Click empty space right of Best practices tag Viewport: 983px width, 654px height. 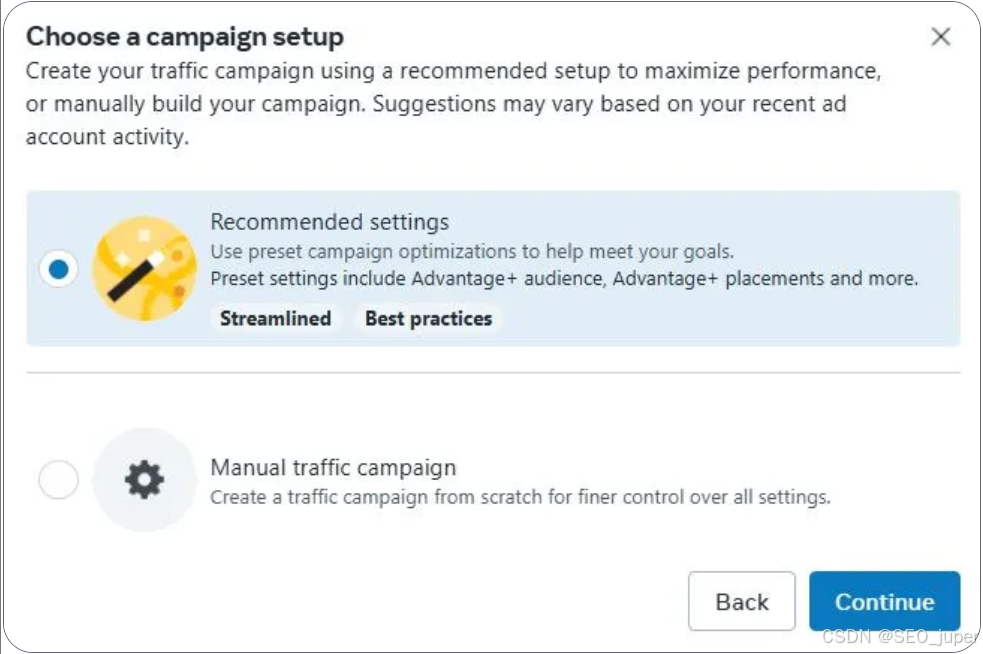pyautogui.click(x=720, y=319)
